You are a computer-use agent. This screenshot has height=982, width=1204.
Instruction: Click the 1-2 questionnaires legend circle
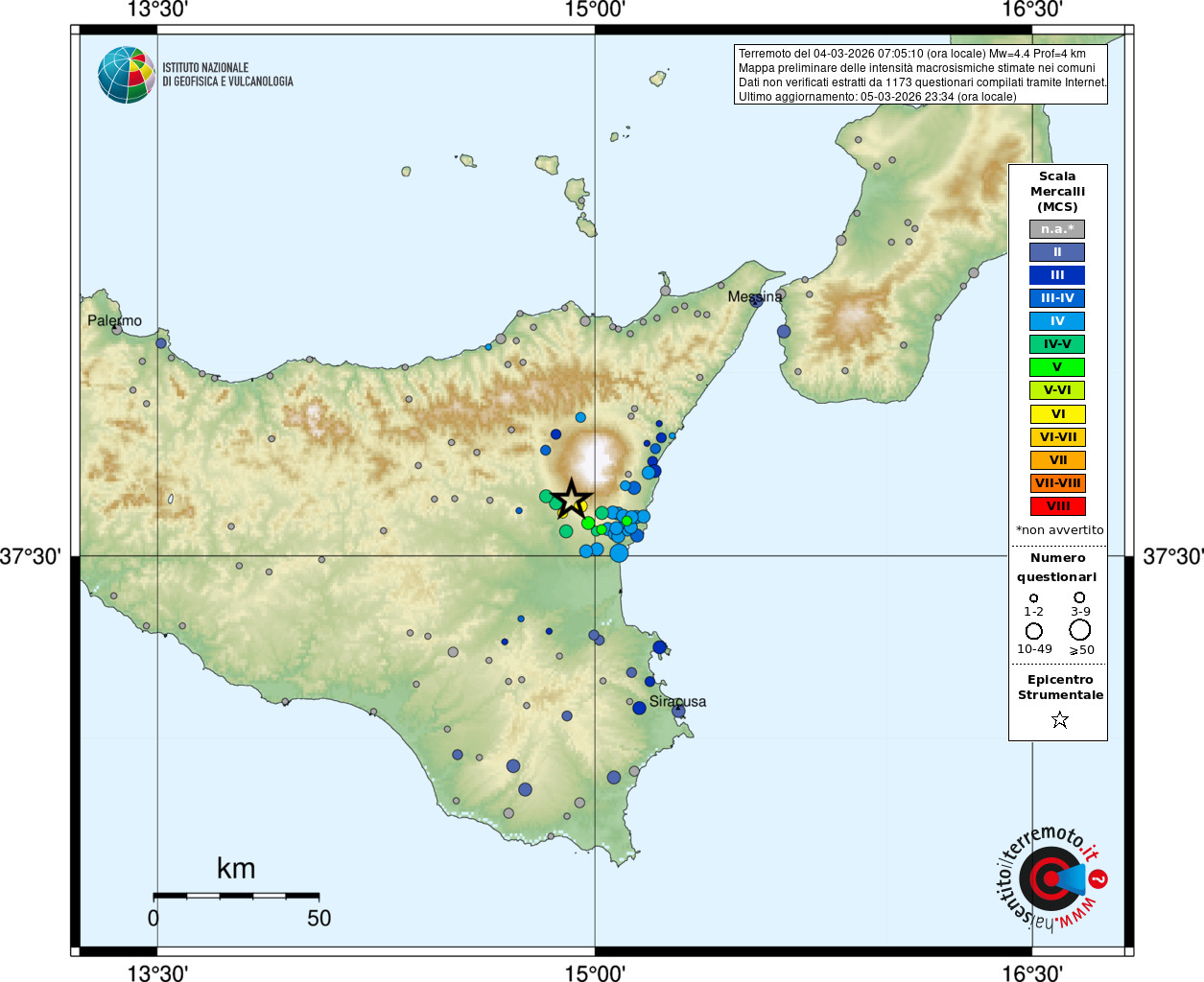pos(1033,598)
